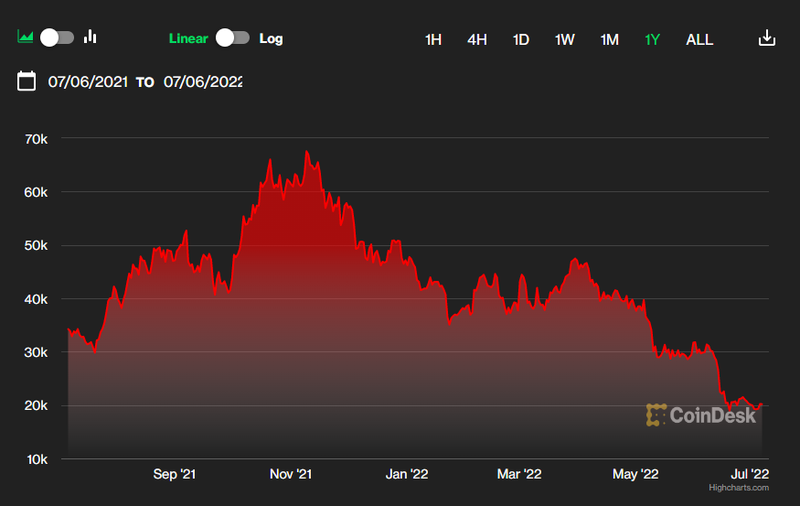Show ALL price history
This screenshot has height=506, width=800.
(x=699, y=40)
